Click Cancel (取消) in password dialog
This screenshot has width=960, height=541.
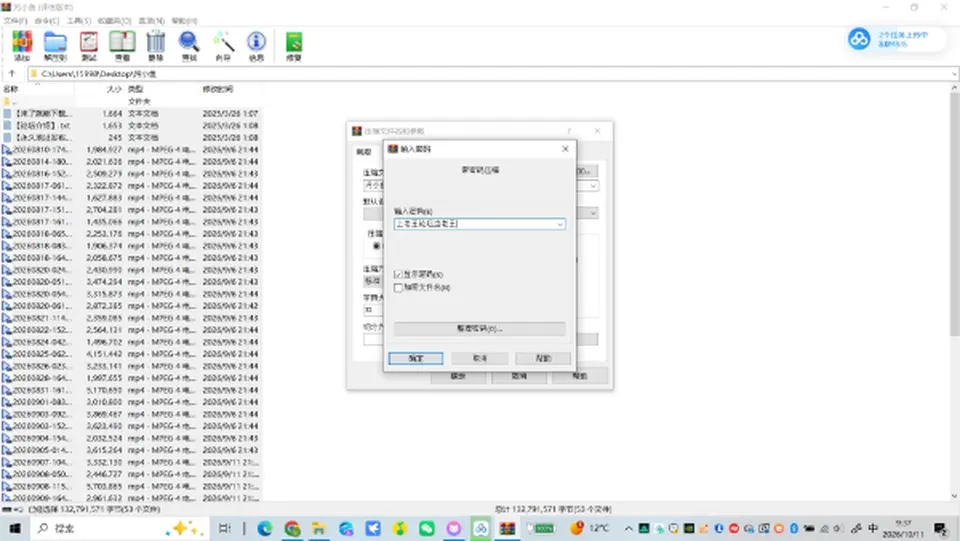point(479,358)
